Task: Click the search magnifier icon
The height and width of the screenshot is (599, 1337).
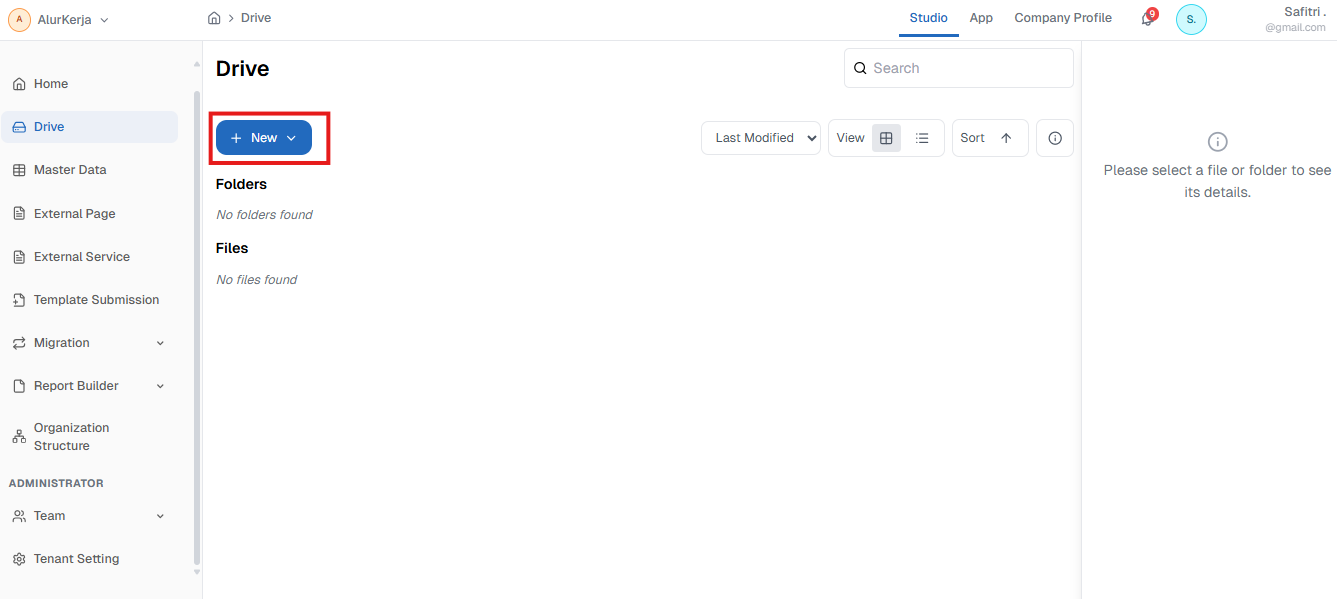Action: click(860, 68)
